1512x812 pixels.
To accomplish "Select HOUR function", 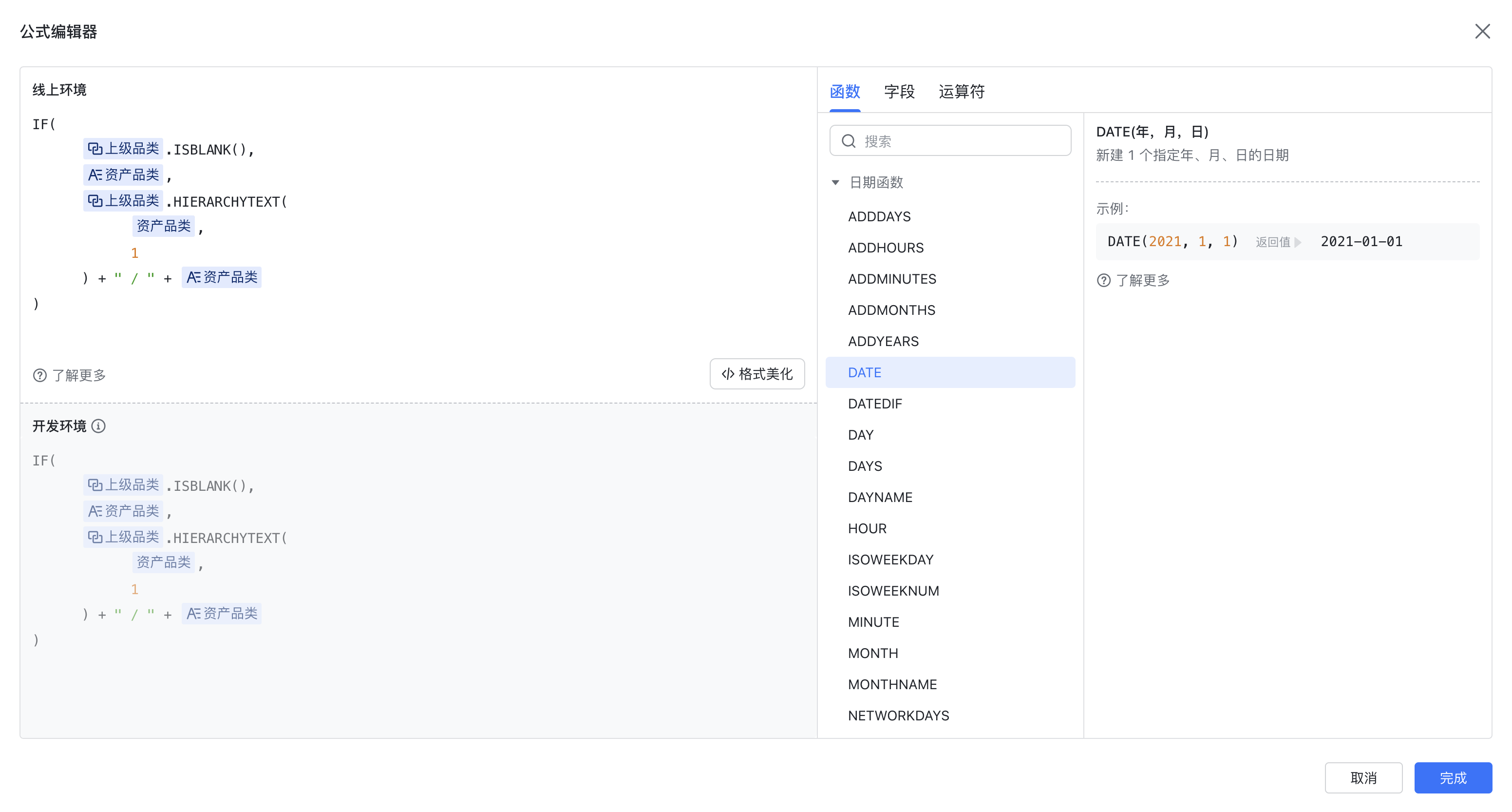I will click(x=950, y=528).
